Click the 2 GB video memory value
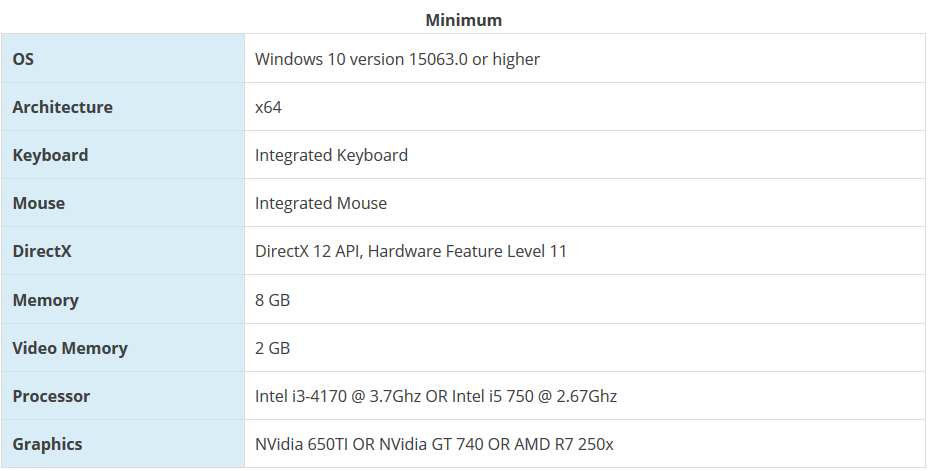This screenshot has height=471, width=928. click(272, 348)
